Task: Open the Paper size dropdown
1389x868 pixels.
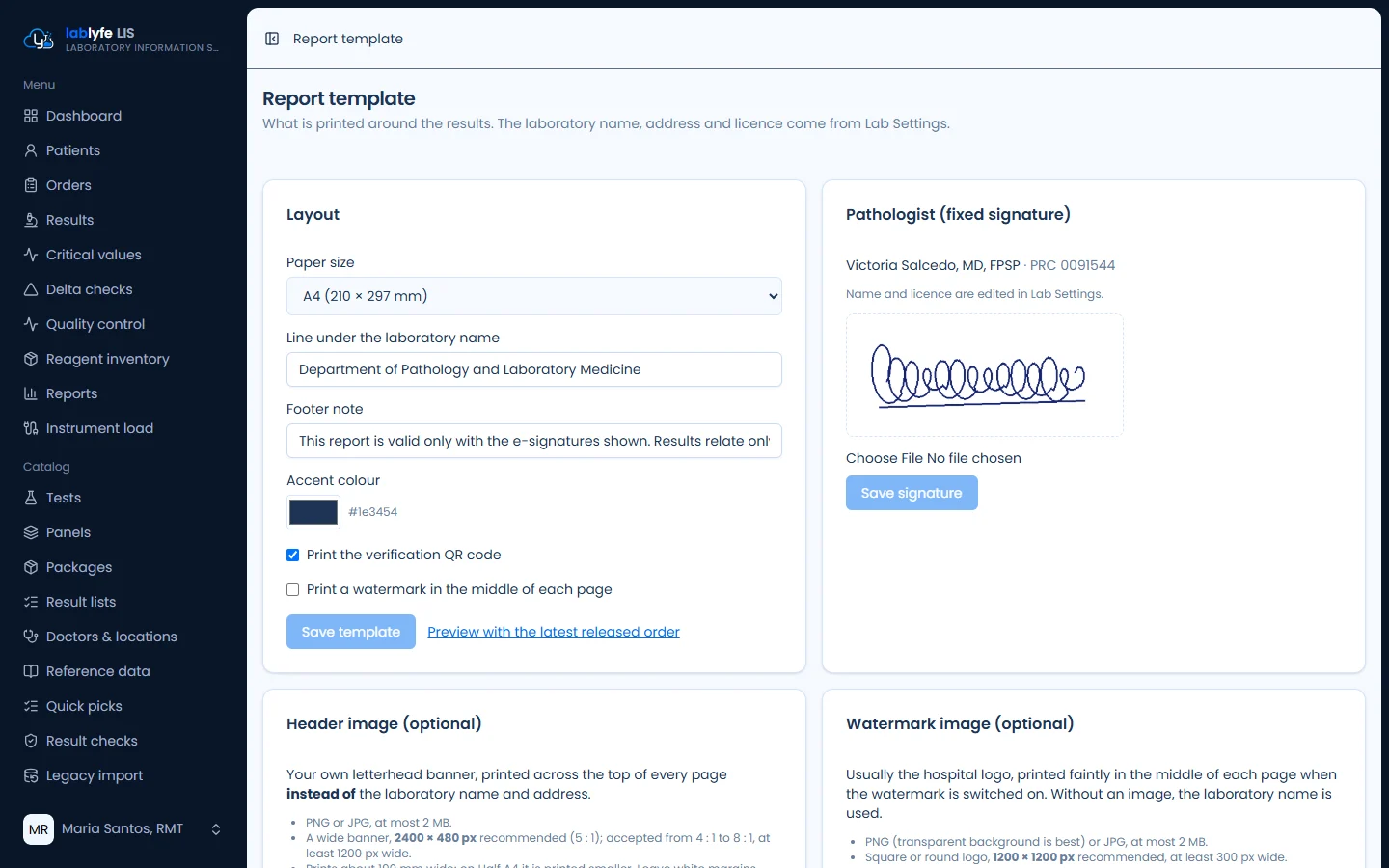Action: 534,296
